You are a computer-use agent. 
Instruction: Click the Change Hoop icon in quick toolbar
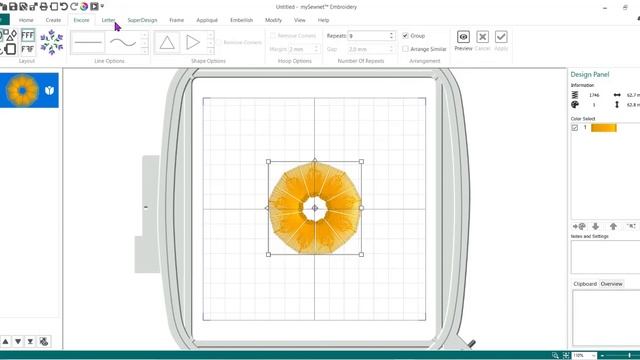(54, 7)
